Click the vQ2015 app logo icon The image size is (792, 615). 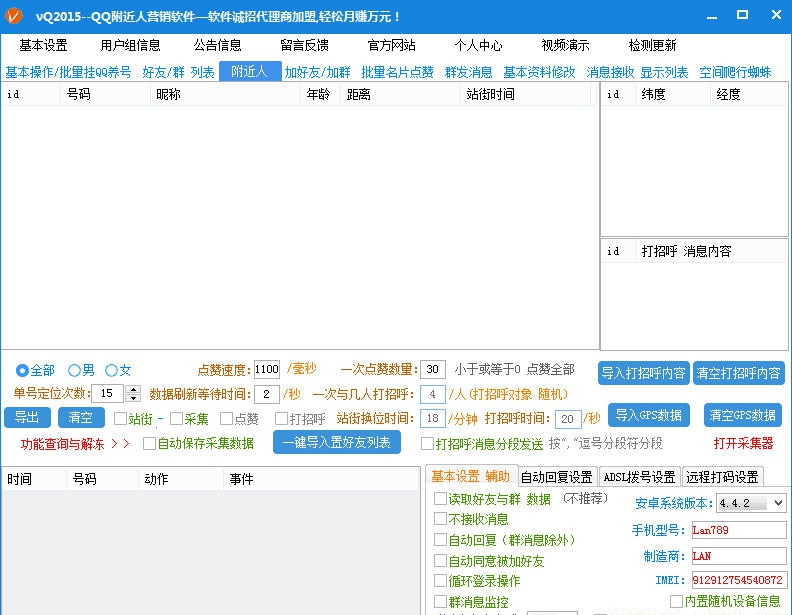[14, 16]
